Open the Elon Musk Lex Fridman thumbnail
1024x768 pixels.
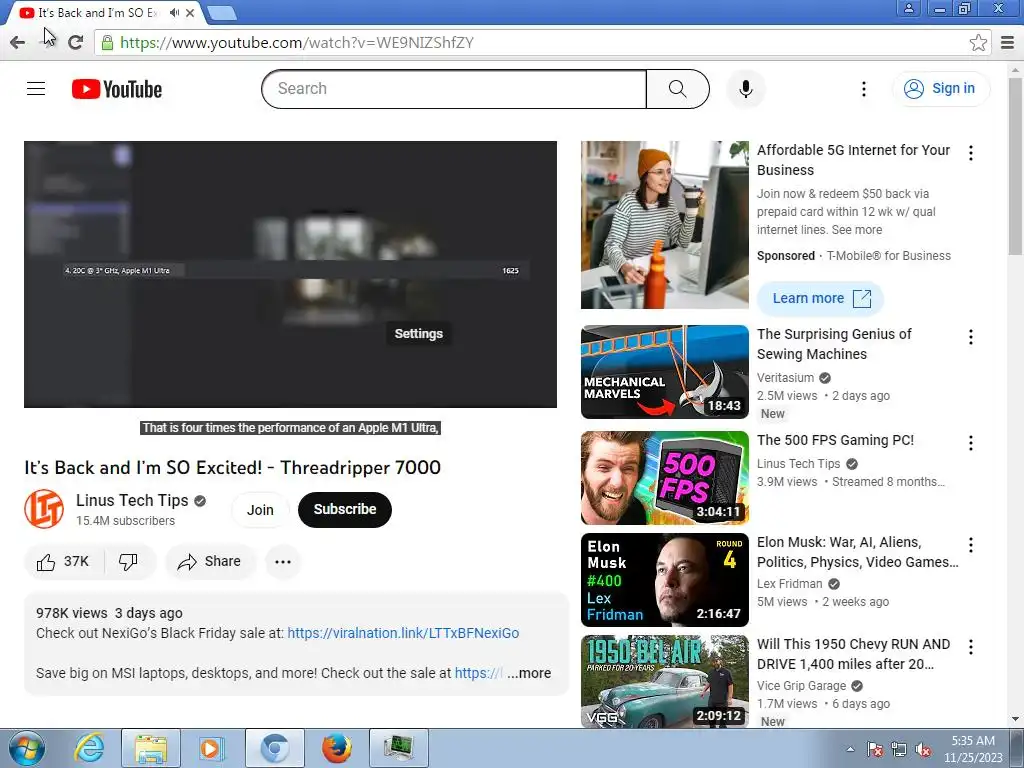point(665,579)
